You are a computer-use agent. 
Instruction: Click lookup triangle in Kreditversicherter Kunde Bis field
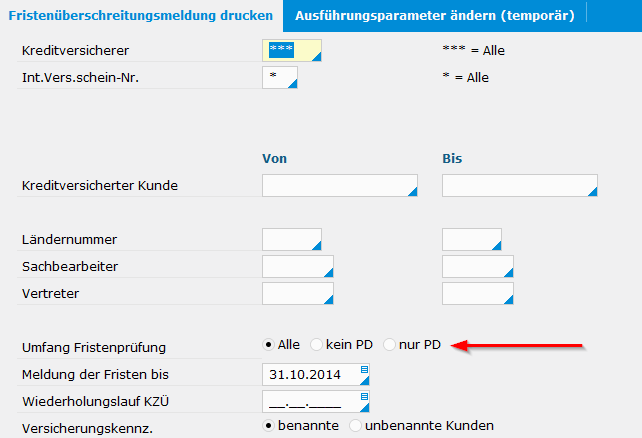point(592,192)
